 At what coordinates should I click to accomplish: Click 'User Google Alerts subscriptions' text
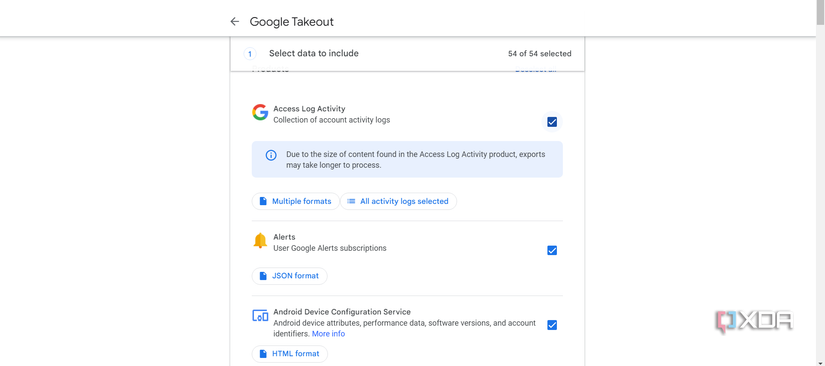[x=330, y=248]
